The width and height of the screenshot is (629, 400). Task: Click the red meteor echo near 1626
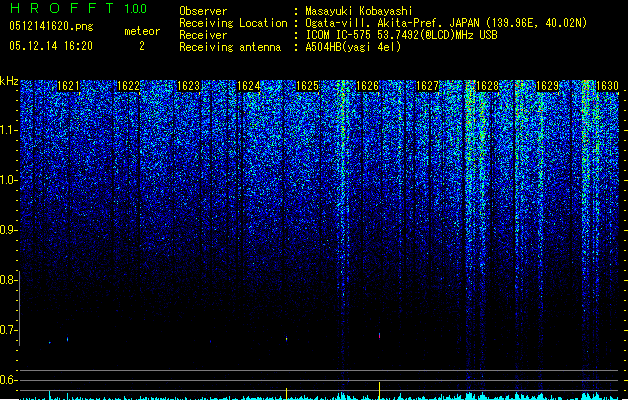379,335
